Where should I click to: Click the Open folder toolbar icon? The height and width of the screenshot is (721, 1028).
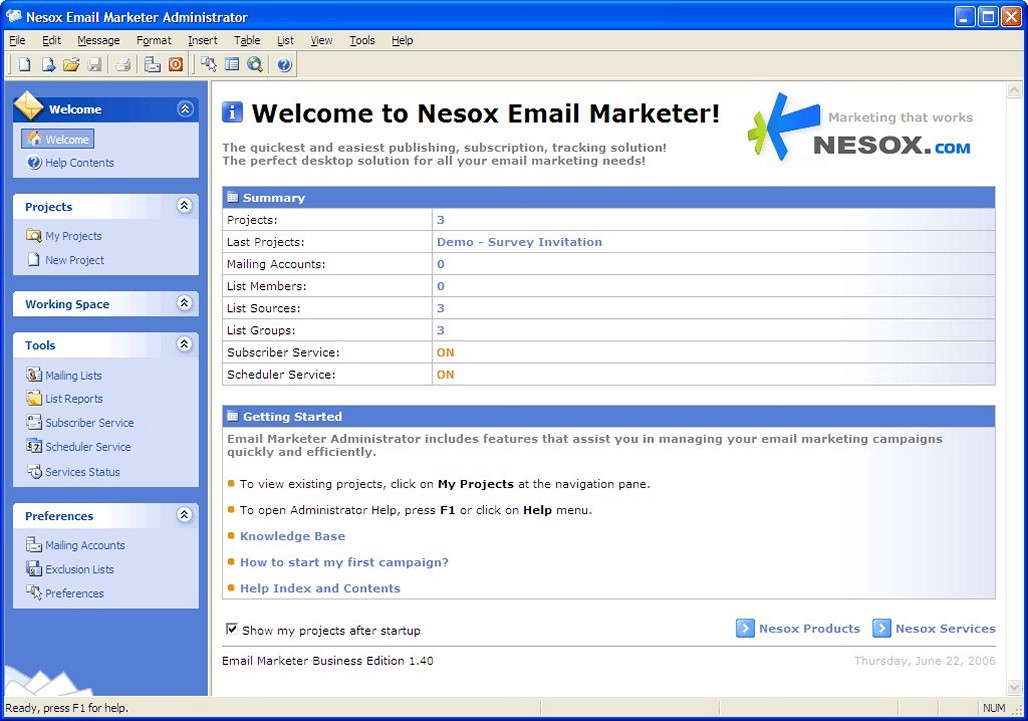(x=71, y=64)
